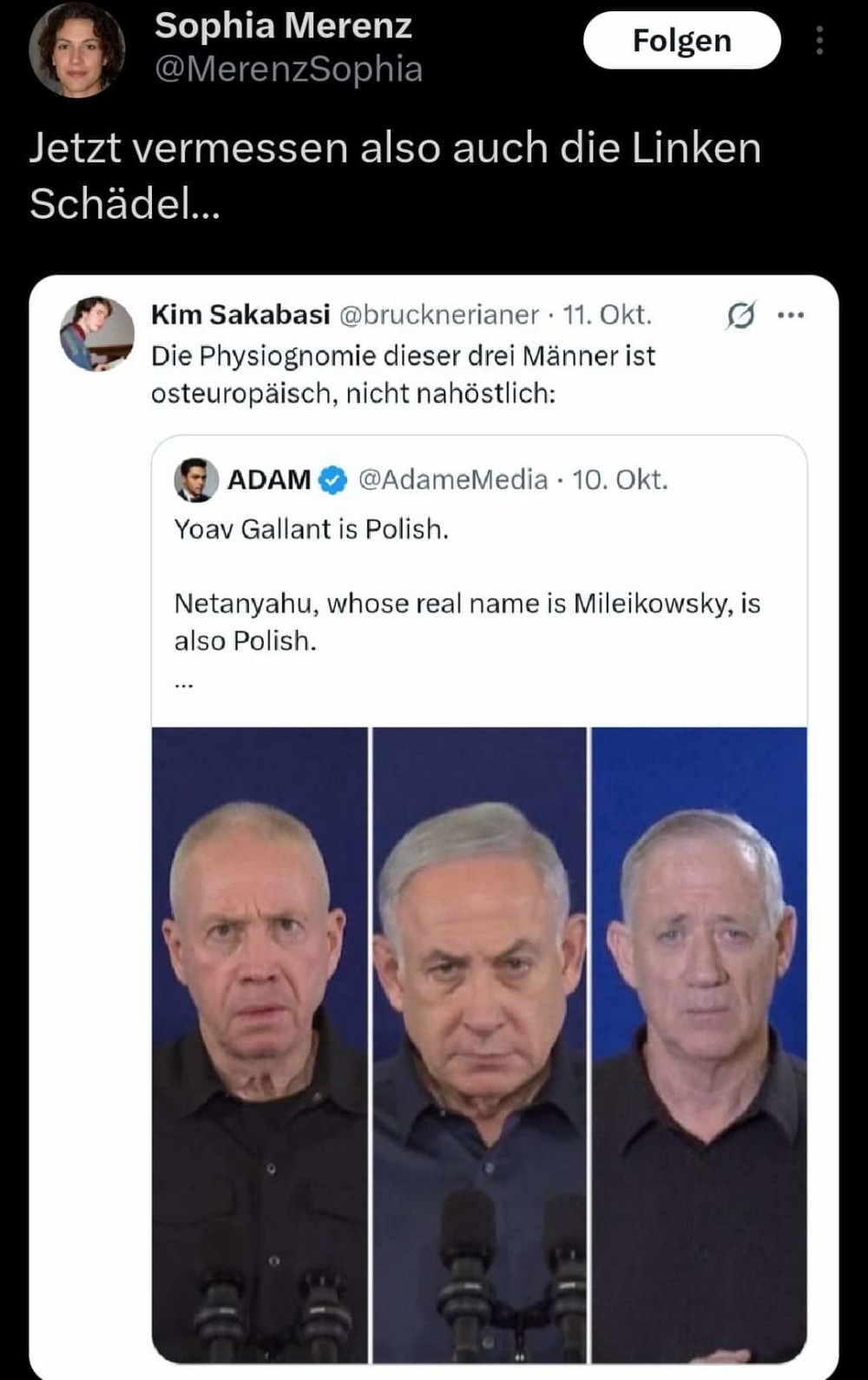Viewport: 868px width, 1380px height.
Task: Open the middle photo in the image grid
Action: [x=480, y=1044]
